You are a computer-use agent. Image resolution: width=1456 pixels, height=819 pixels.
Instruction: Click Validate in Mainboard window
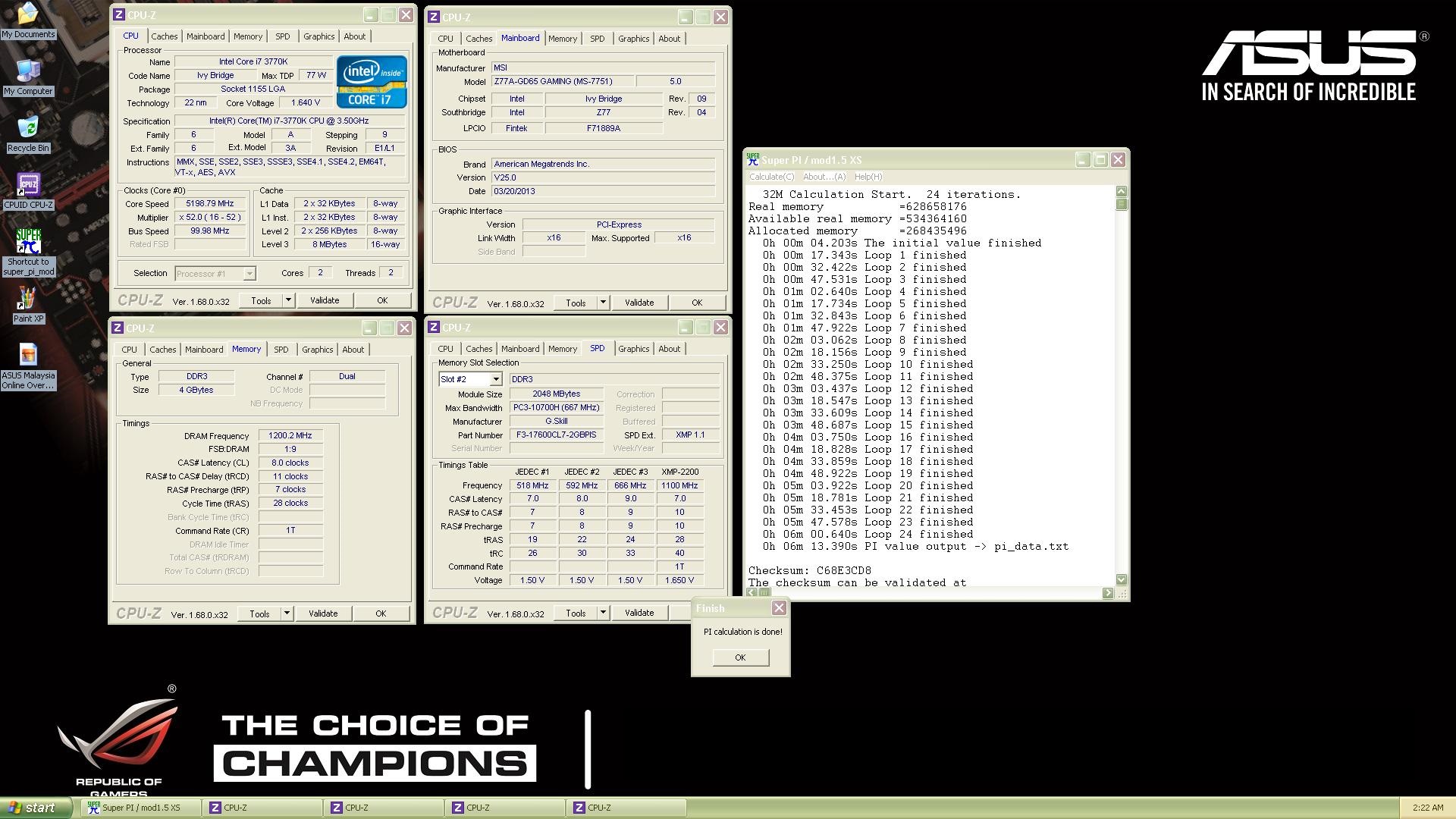click(x=639, y=303)
